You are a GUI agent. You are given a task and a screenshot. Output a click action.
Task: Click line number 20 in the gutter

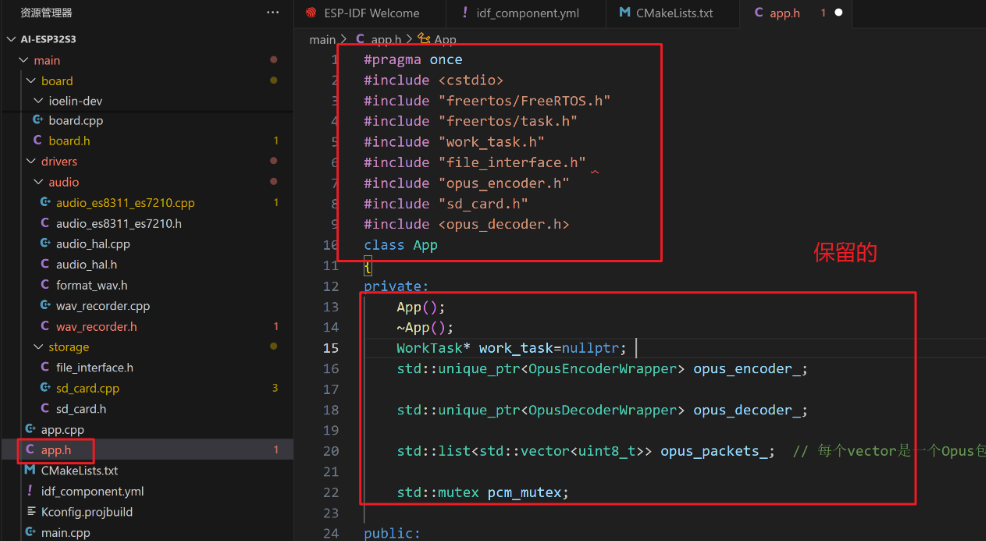point(331,451)
